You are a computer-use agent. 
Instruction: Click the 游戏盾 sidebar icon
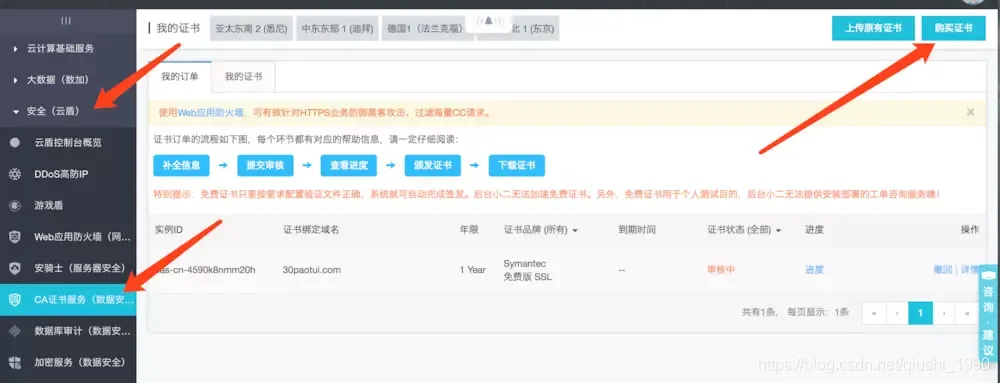tap(15, 205)
